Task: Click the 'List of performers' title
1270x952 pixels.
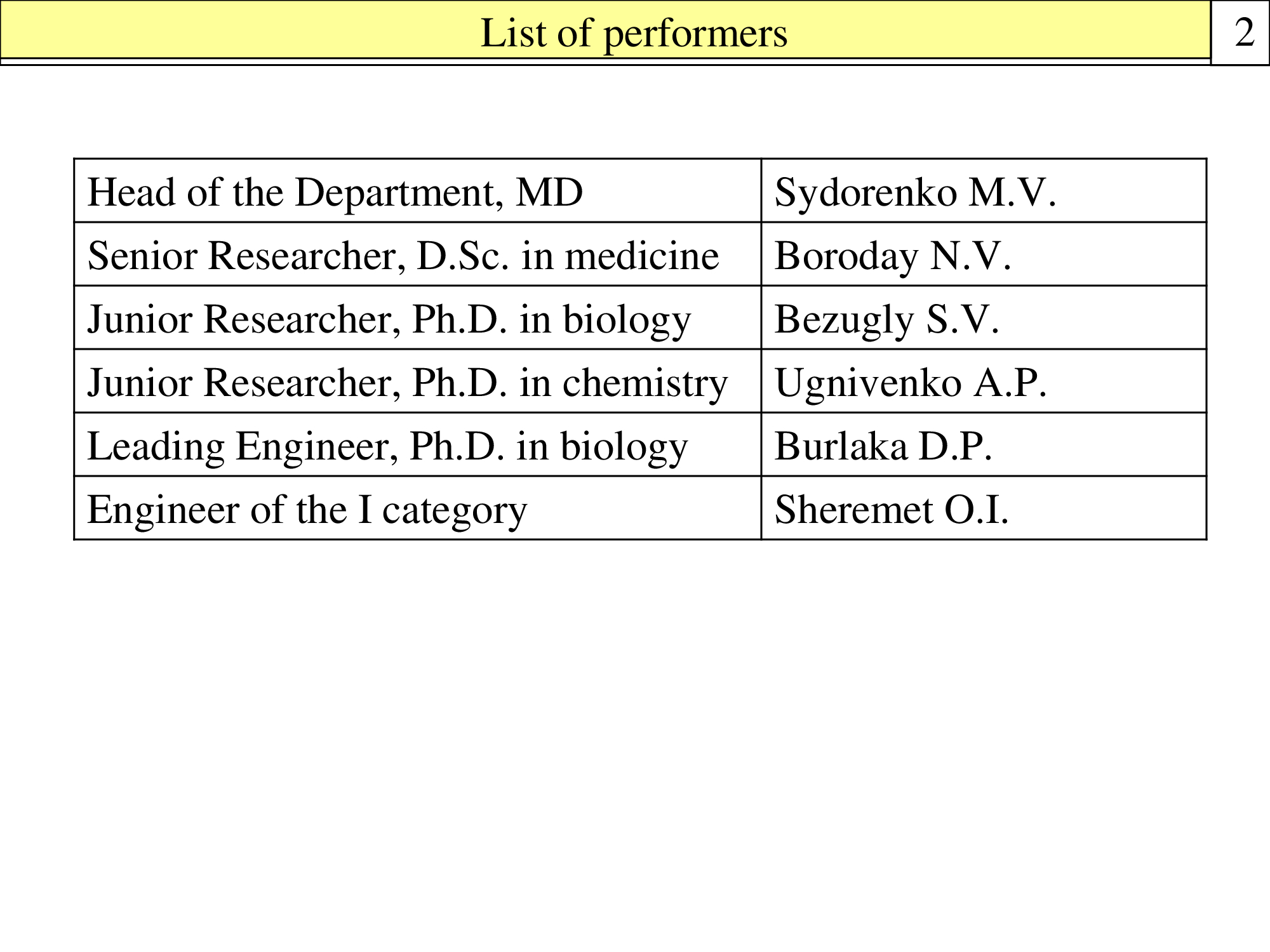Action: (x=634, y=33)
